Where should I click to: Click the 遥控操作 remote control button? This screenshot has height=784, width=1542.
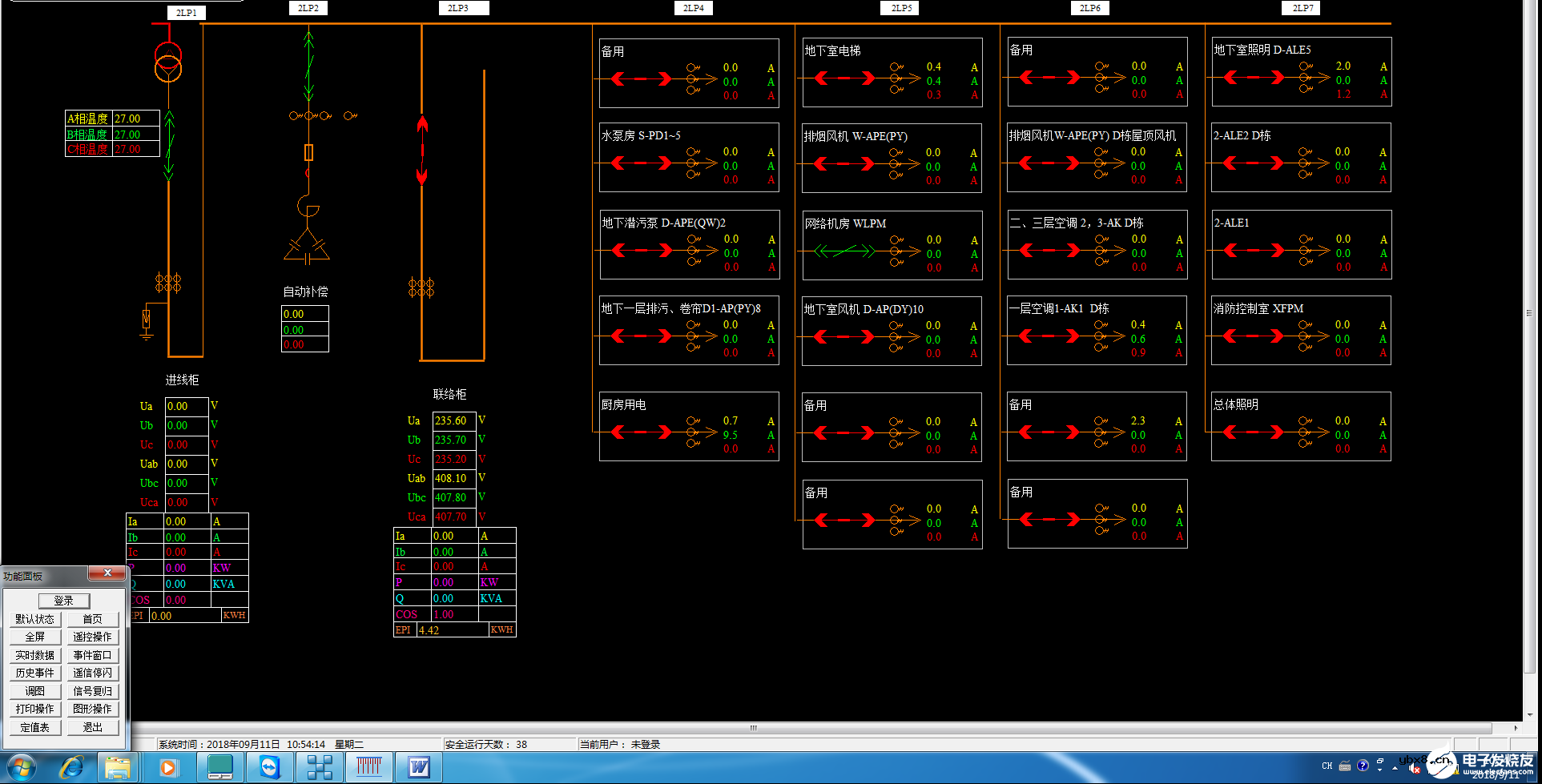(92, 637)
